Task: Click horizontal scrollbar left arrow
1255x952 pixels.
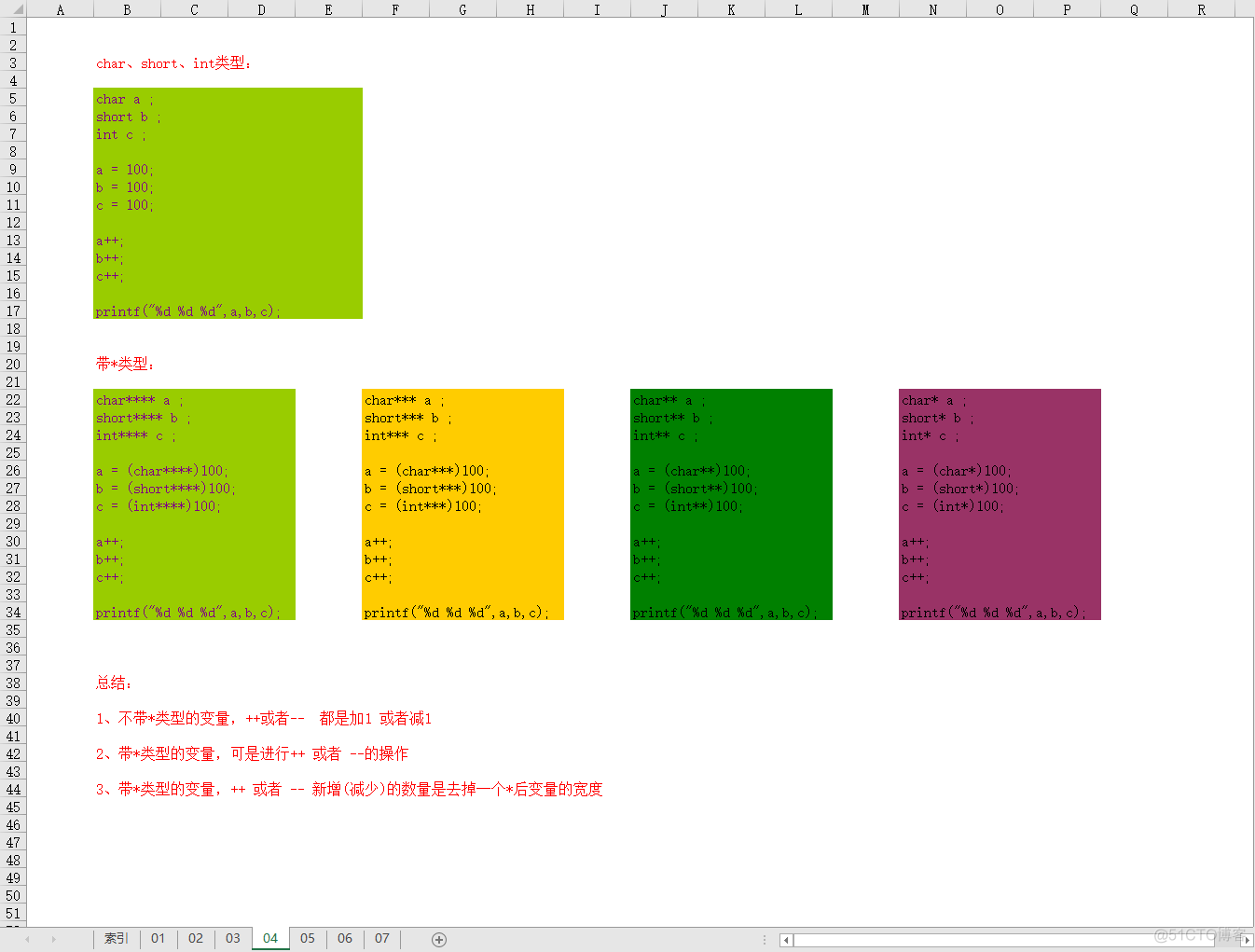Action: 786,940
